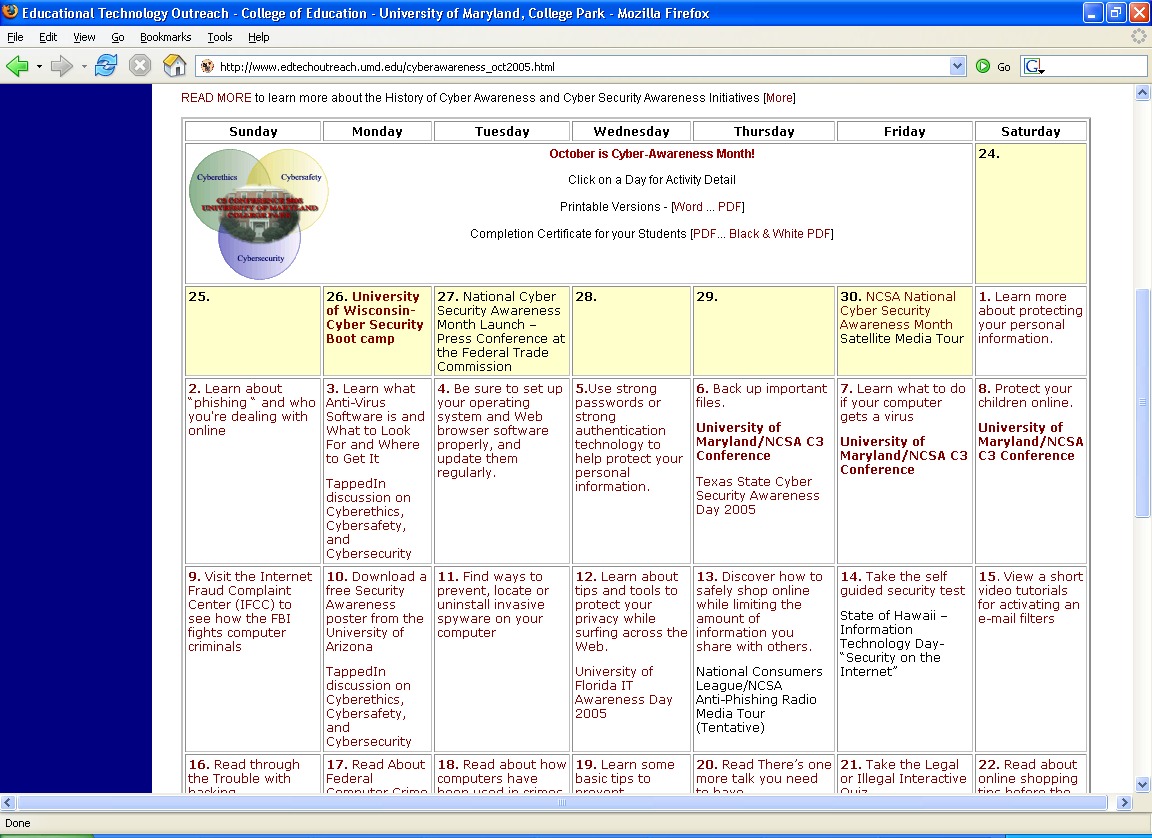The width and height of the screenshot is (1152, 838).
Task: Open the Edit menu
Action: 48,37
